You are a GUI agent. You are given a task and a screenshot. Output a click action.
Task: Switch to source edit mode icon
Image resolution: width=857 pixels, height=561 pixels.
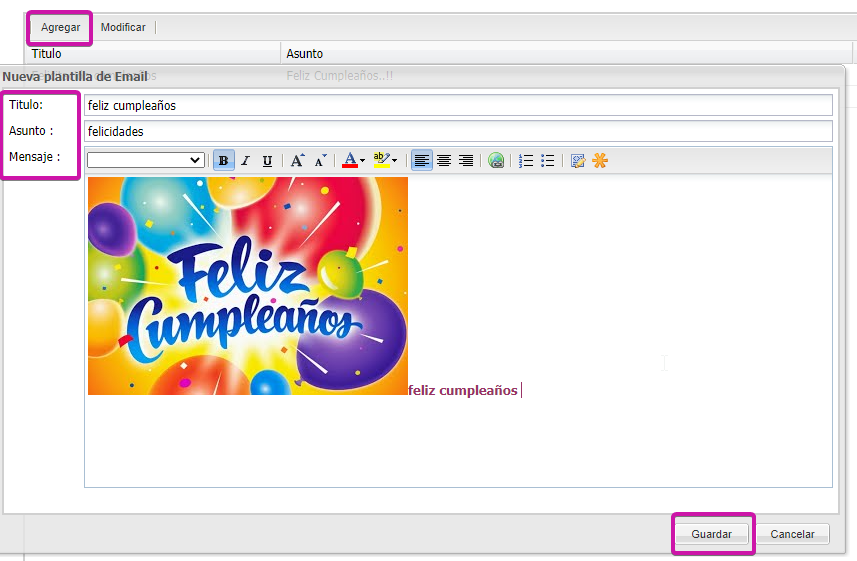[578, 160]
